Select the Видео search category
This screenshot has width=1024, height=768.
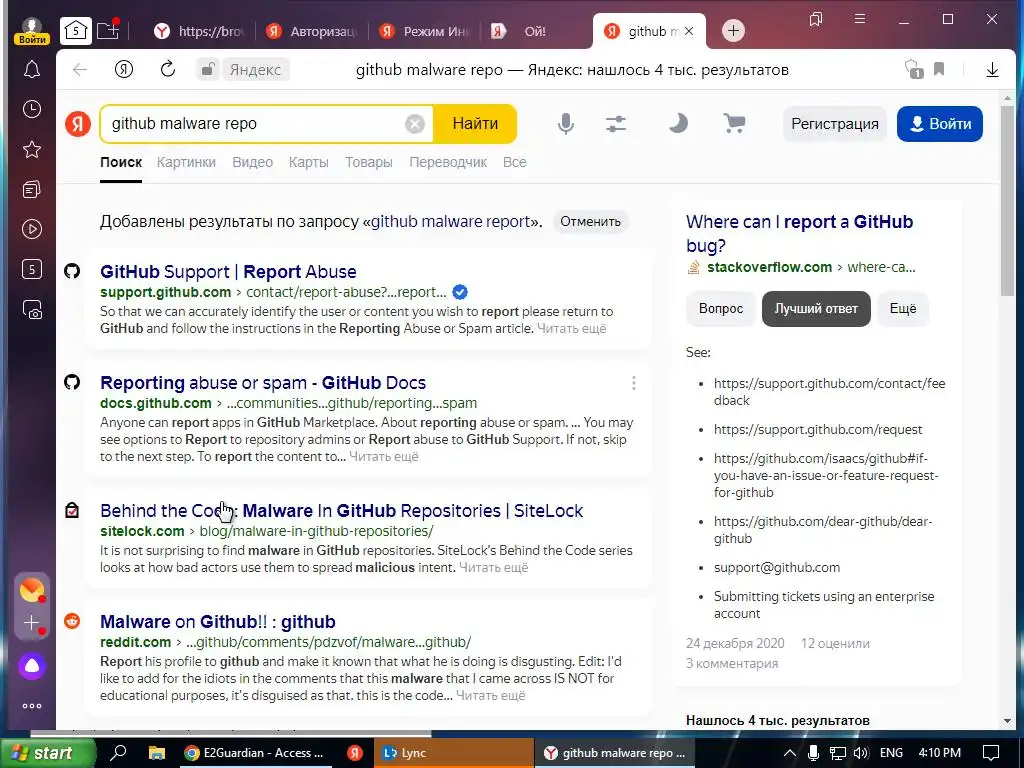coord(253,162)
